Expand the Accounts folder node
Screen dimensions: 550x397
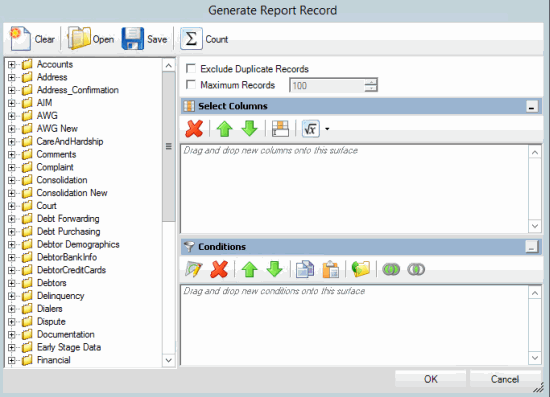point(12,65)
